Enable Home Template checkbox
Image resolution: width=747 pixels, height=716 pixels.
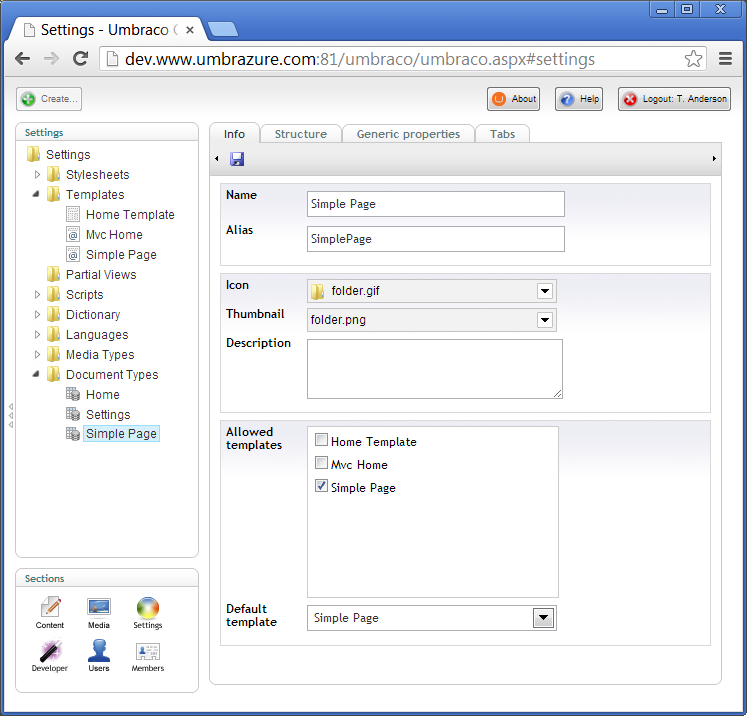click(x=321, y=440)
